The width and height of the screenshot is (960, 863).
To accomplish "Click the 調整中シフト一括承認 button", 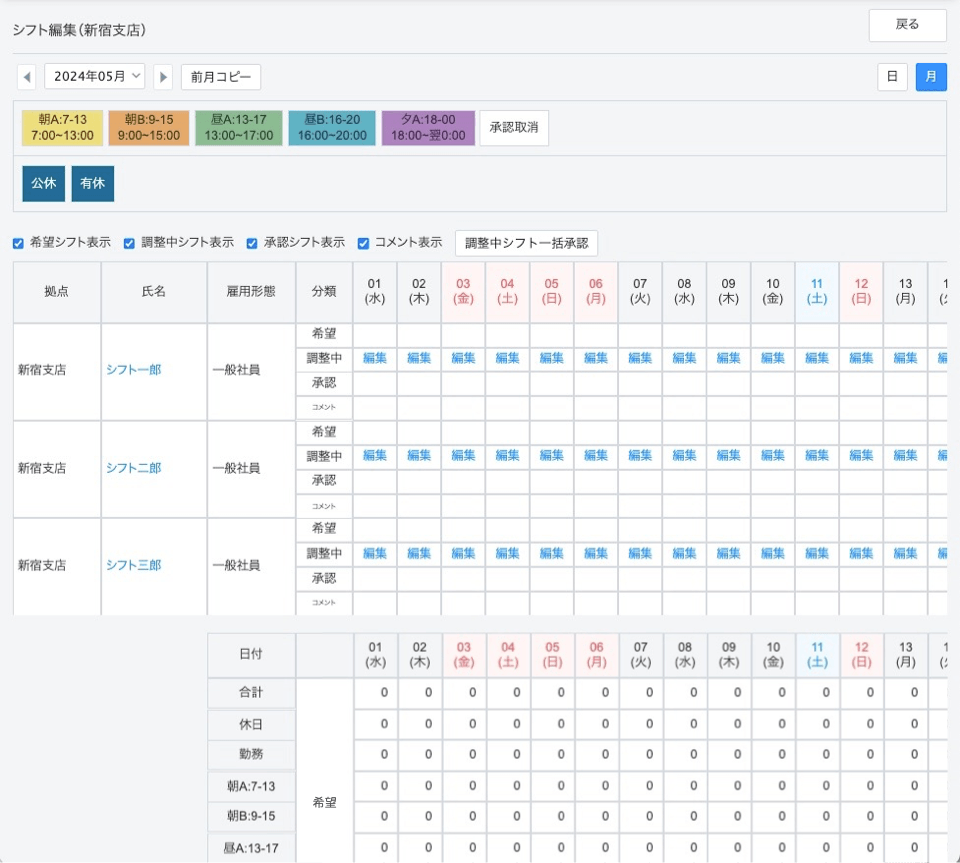I will pyautogui.click(x=526, y=243).
